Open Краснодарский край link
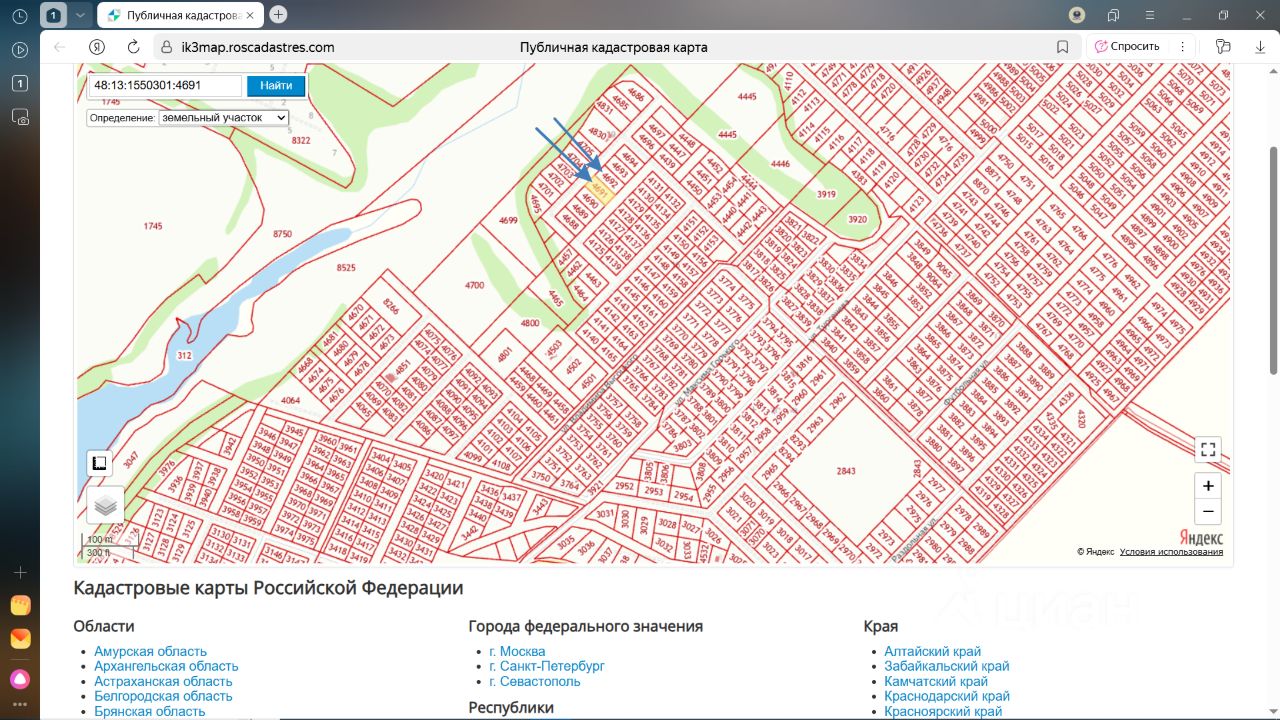The image size is (1280, 720). pos(947,697)
